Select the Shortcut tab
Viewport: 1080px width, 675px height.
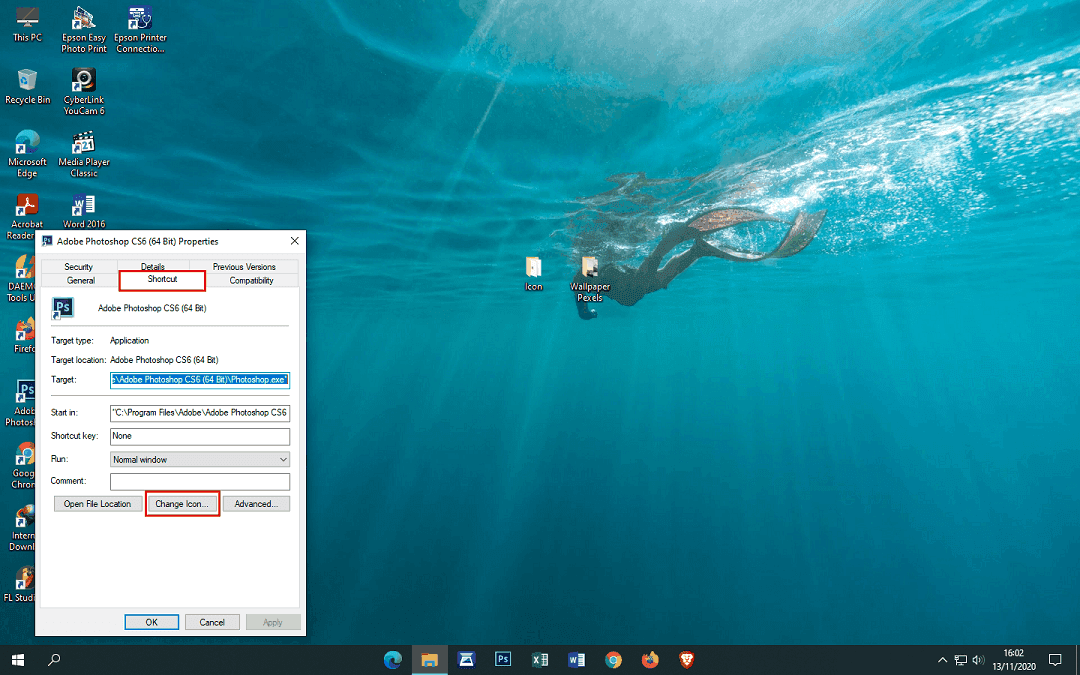pyautogui.click(x=163, y=280)
